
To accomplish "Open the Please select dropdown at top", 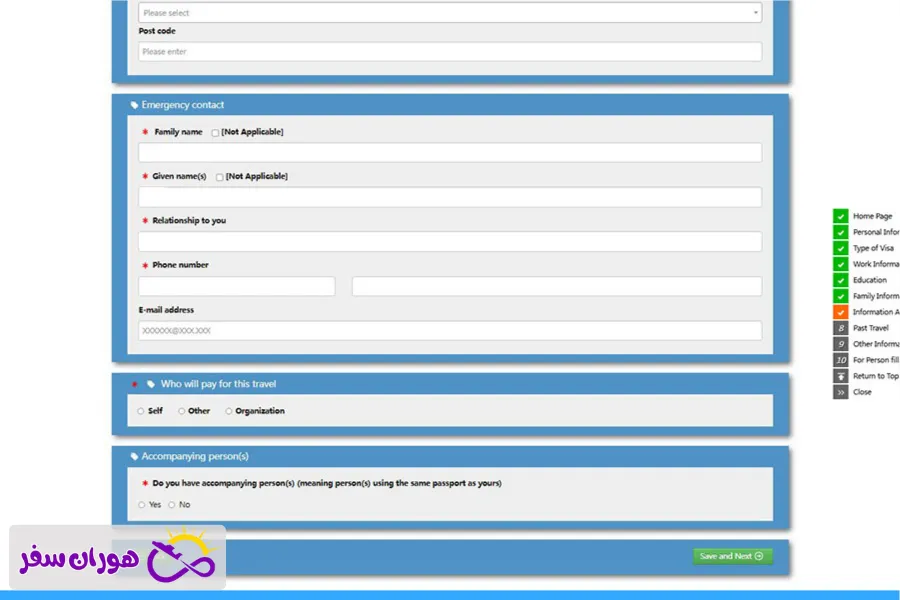I will [450, 13].
